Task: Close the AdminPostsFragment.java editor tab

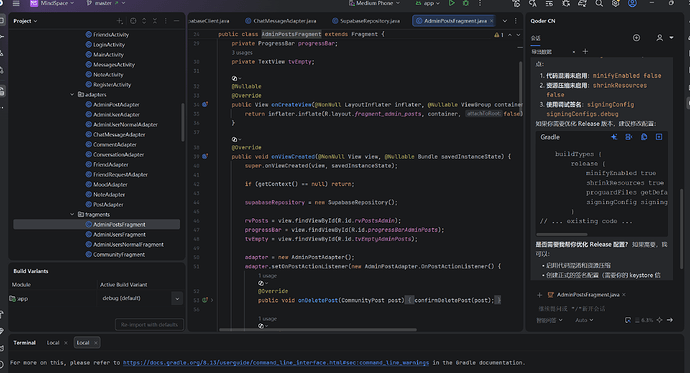Action: click(x=492, y=21)
